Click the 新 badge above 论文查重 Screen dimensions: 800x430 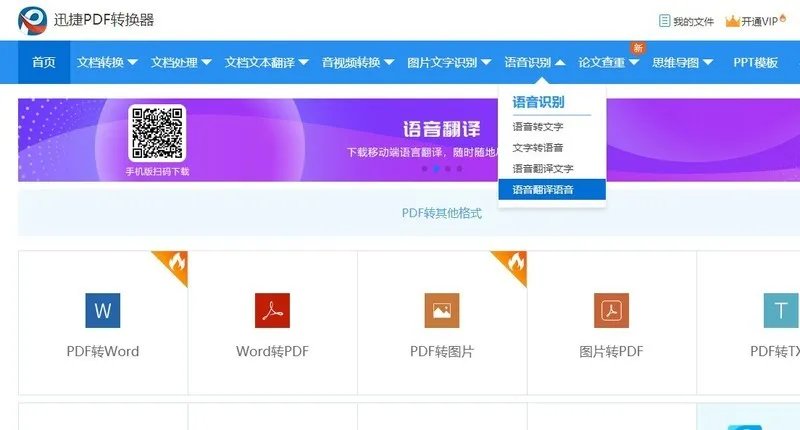[x=638, y=48]
